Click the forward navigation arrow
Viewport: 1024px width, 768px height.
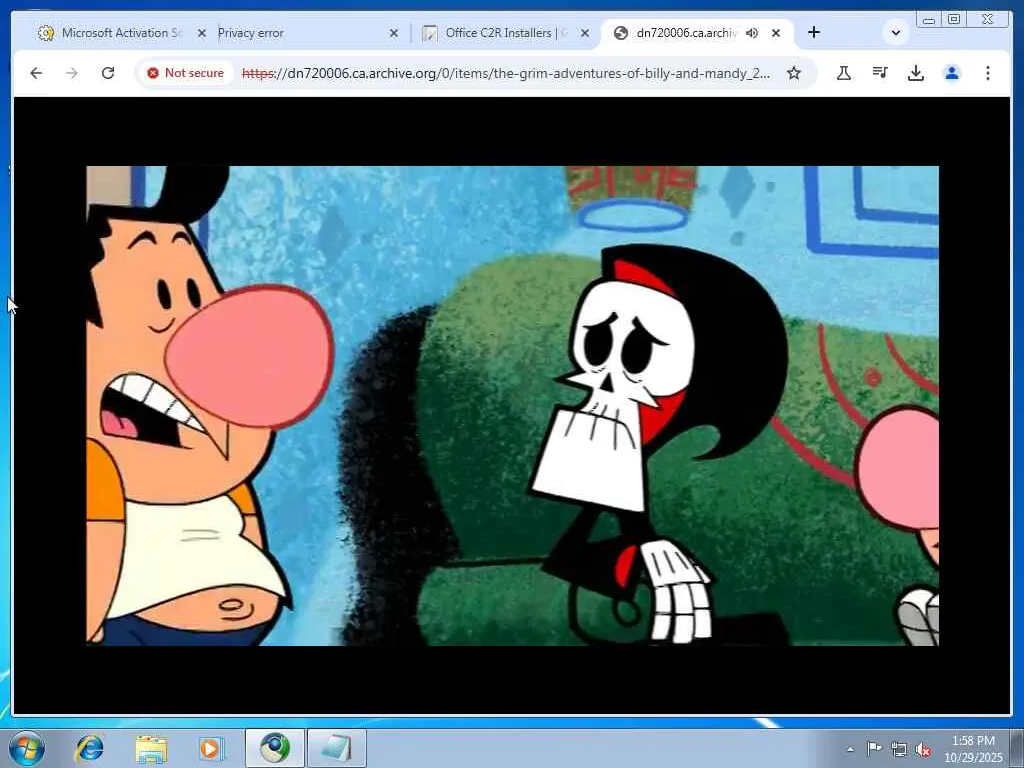coord(72,73)
